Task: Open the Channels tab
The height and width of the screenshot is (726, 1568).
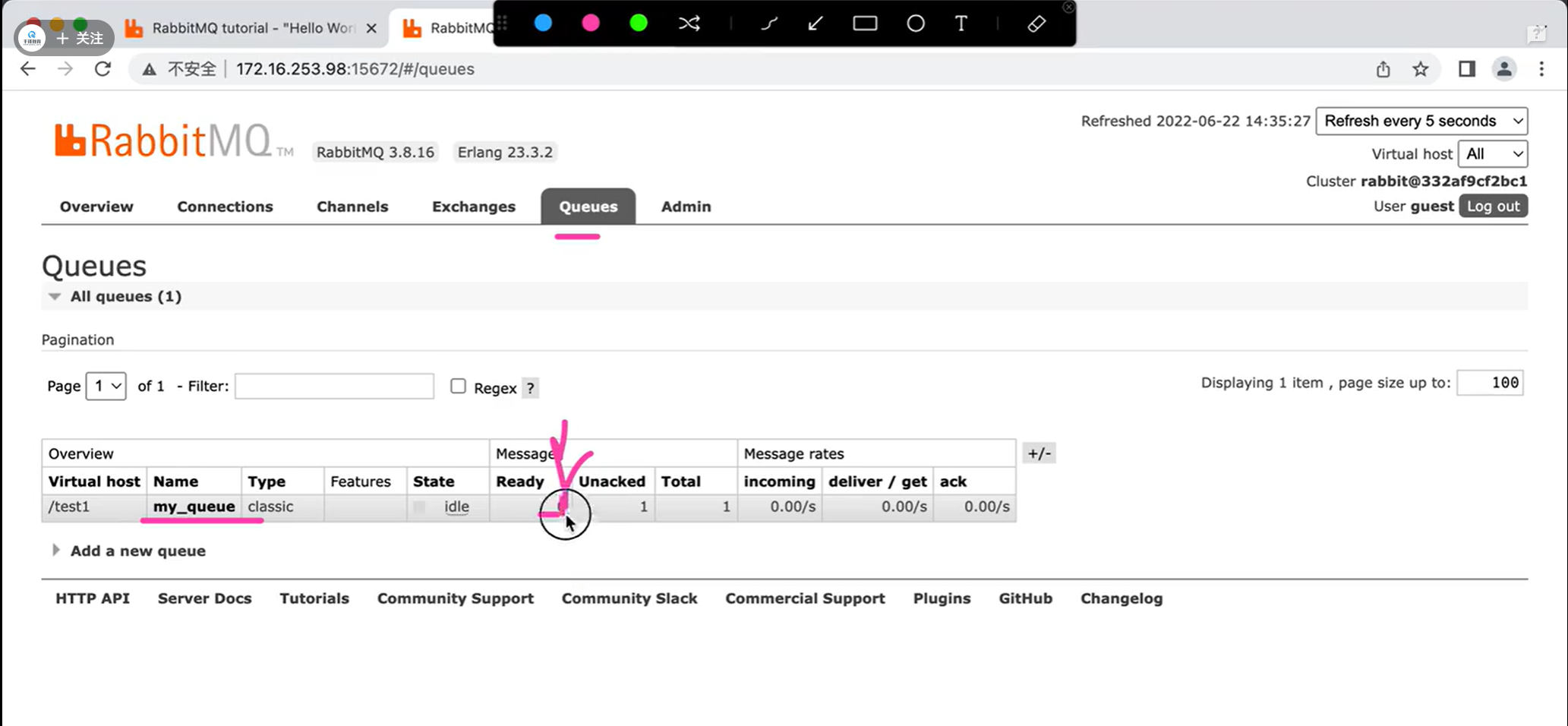Action: pos(352,207)
